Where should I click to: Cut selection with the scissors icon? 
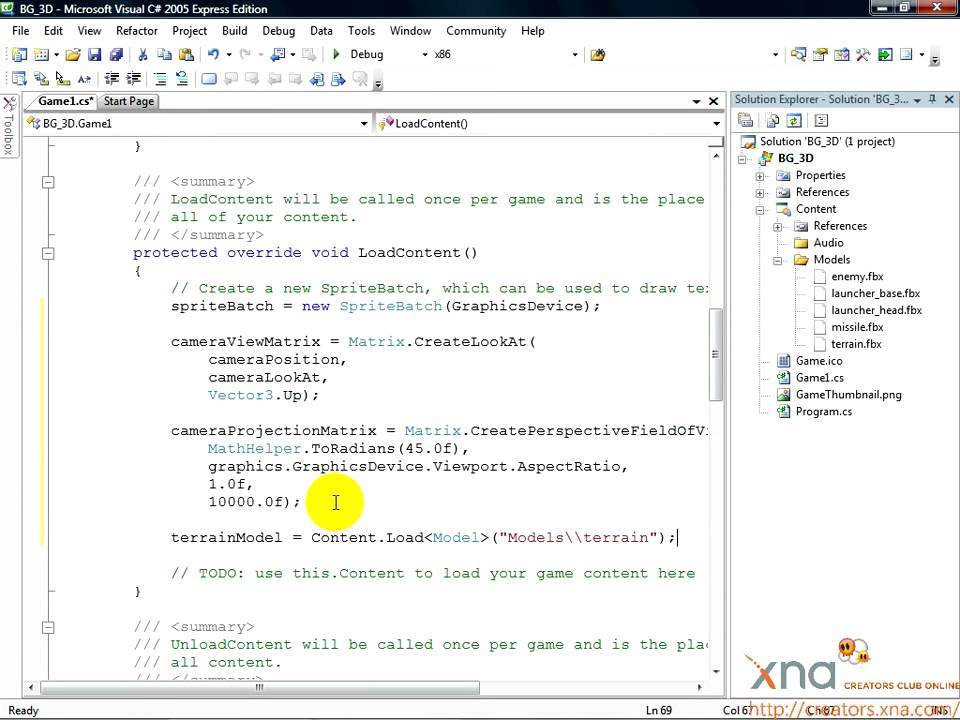coord(143,54)
